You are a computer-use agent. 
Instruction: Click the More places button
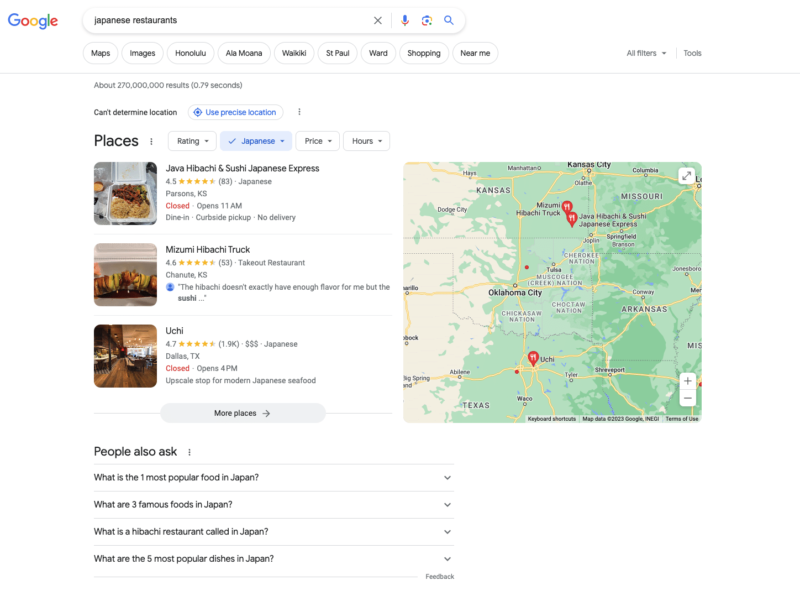click(243, 413)
